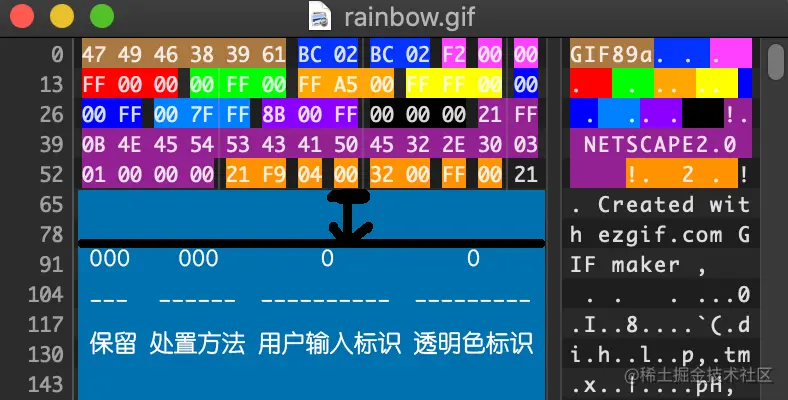Image resolution: width=788 pixels, height=400 pixels.
Task: Click hex byte 39 in the first row
Action: point(238,54)
